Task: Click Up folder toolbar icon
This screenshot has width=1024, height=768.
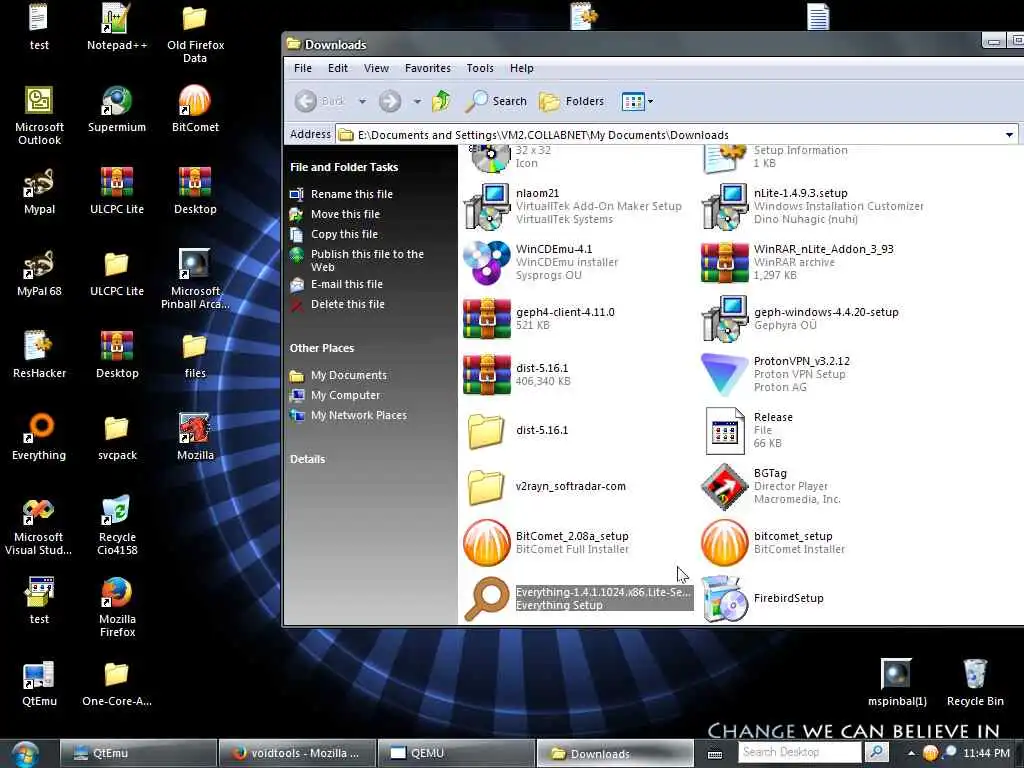Action: tap(441, 101)
